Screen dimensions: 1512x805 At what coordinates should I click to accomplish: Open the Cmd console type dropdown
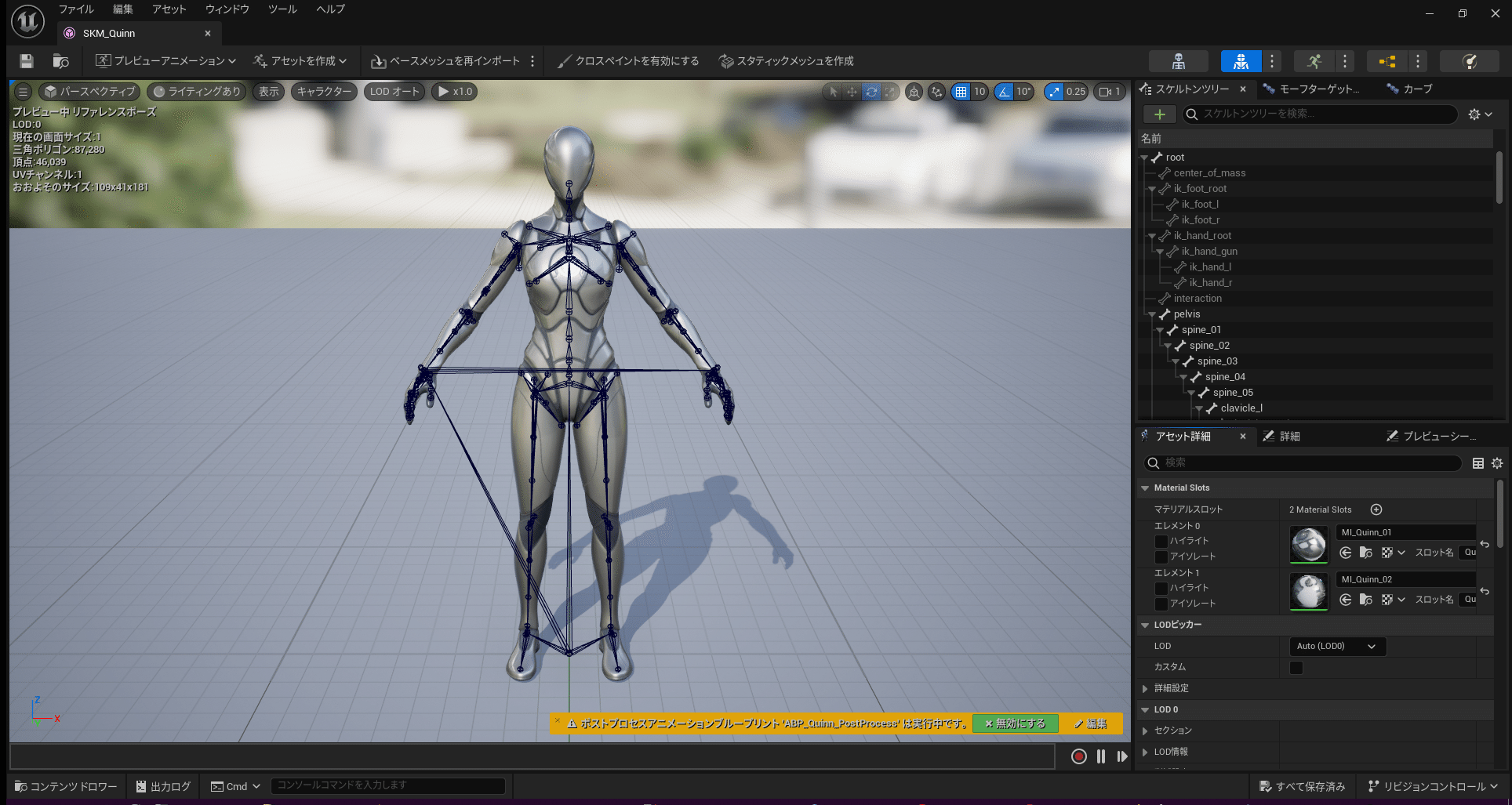click(x=235, y=786)
